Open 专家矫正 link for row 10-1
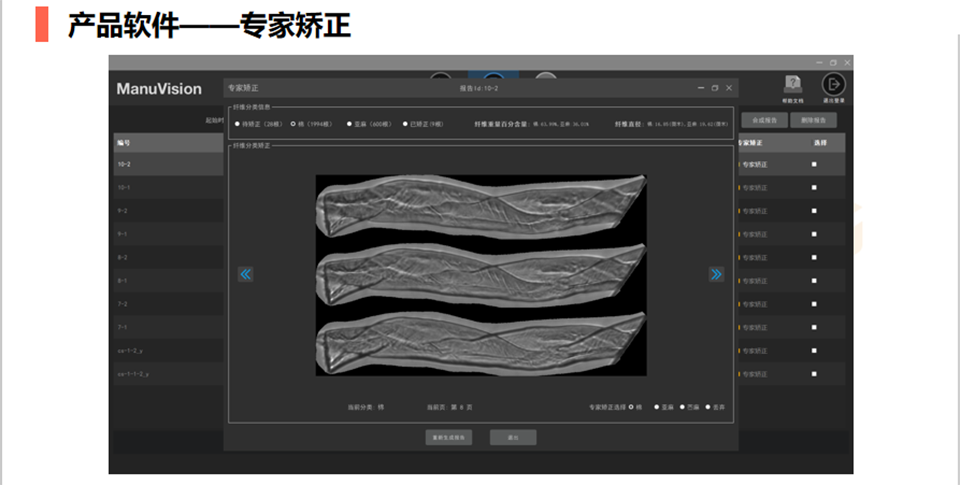The width and height of the screenshot is (960, 485). tap(754, 188)
